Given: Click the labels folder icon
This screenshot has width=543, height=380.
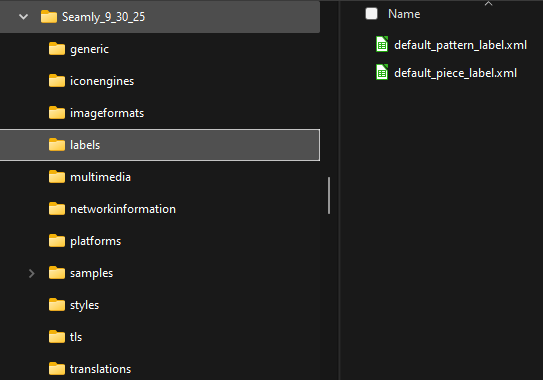Looking at the screenshot, I should pyautogui.click(x=57, y=145).
